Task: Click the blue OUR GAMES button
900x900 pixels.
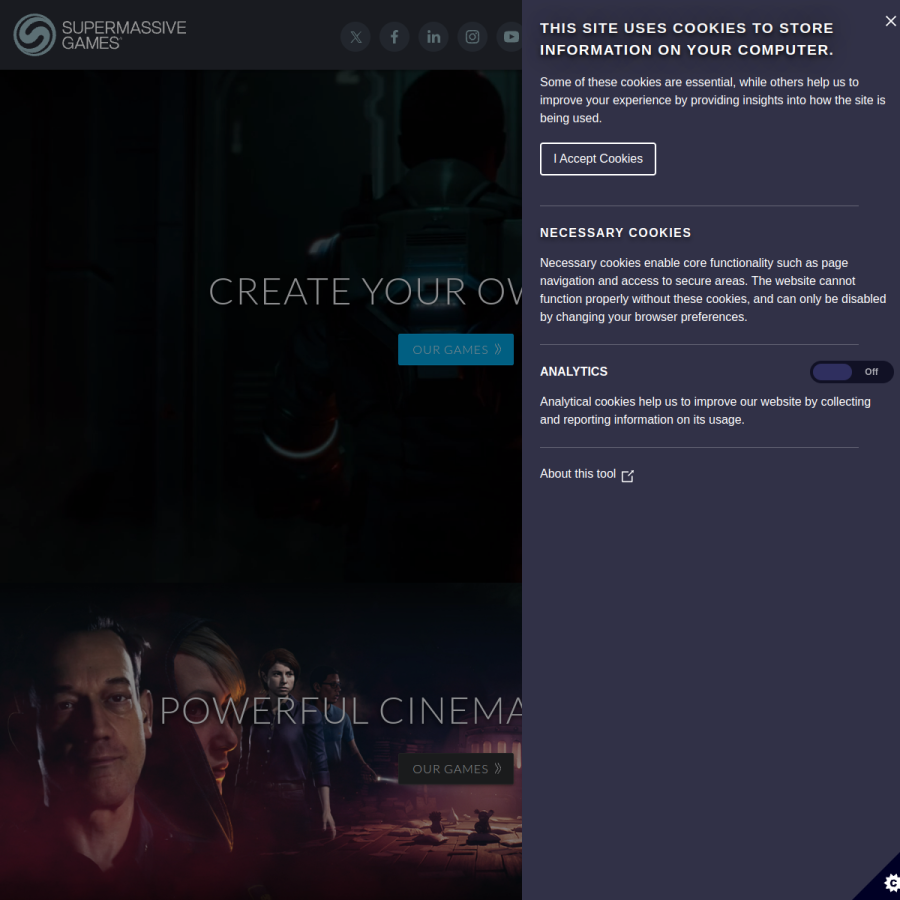Action: (x=456, y=350)
